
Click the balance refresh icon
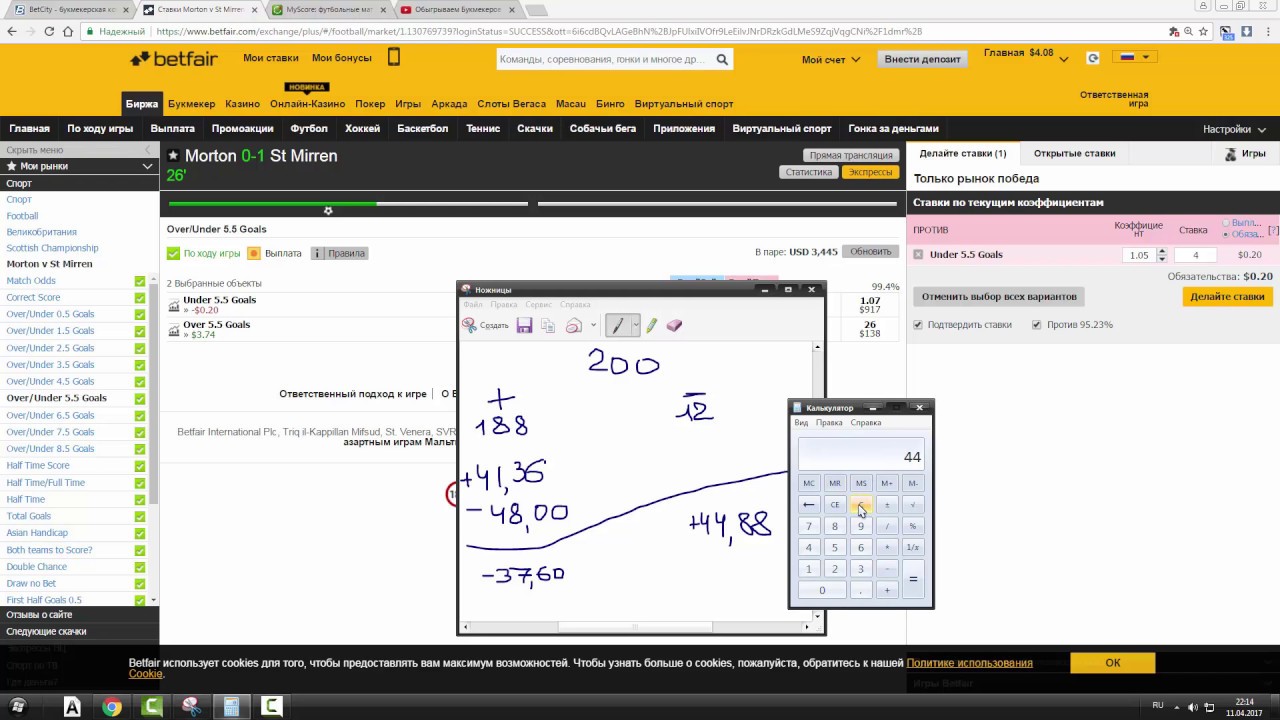click(1093, 58)
